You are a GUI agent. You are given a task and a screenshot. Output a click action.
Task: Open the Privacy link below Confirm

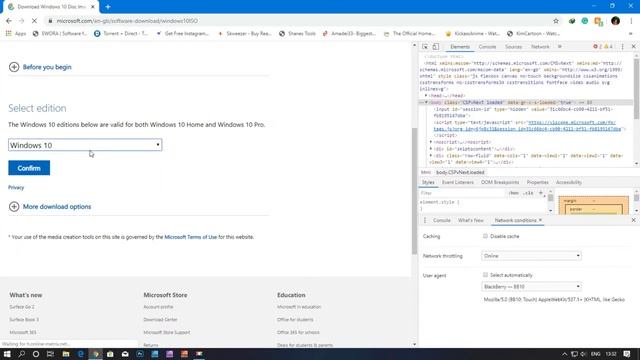pyautogui.click(x=16, y=187)
